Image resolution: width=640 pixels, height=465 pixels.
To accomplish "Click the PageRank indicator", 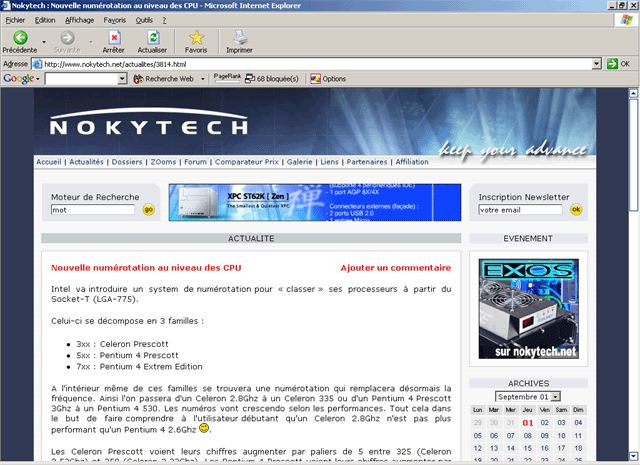I will coord(227,78).
